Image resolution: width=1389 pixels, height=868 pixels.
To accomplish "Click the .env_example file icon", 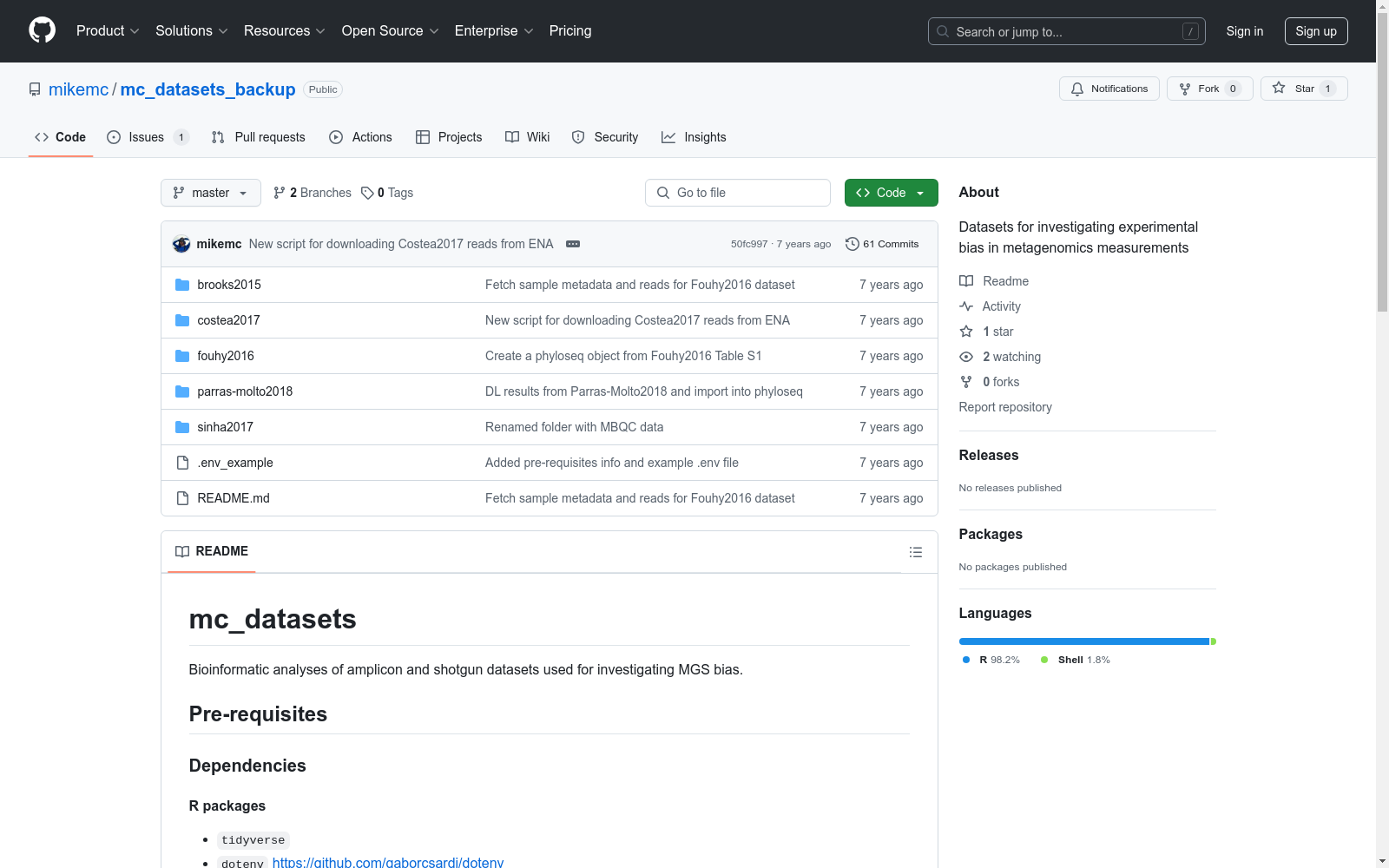I will [182, 463].
